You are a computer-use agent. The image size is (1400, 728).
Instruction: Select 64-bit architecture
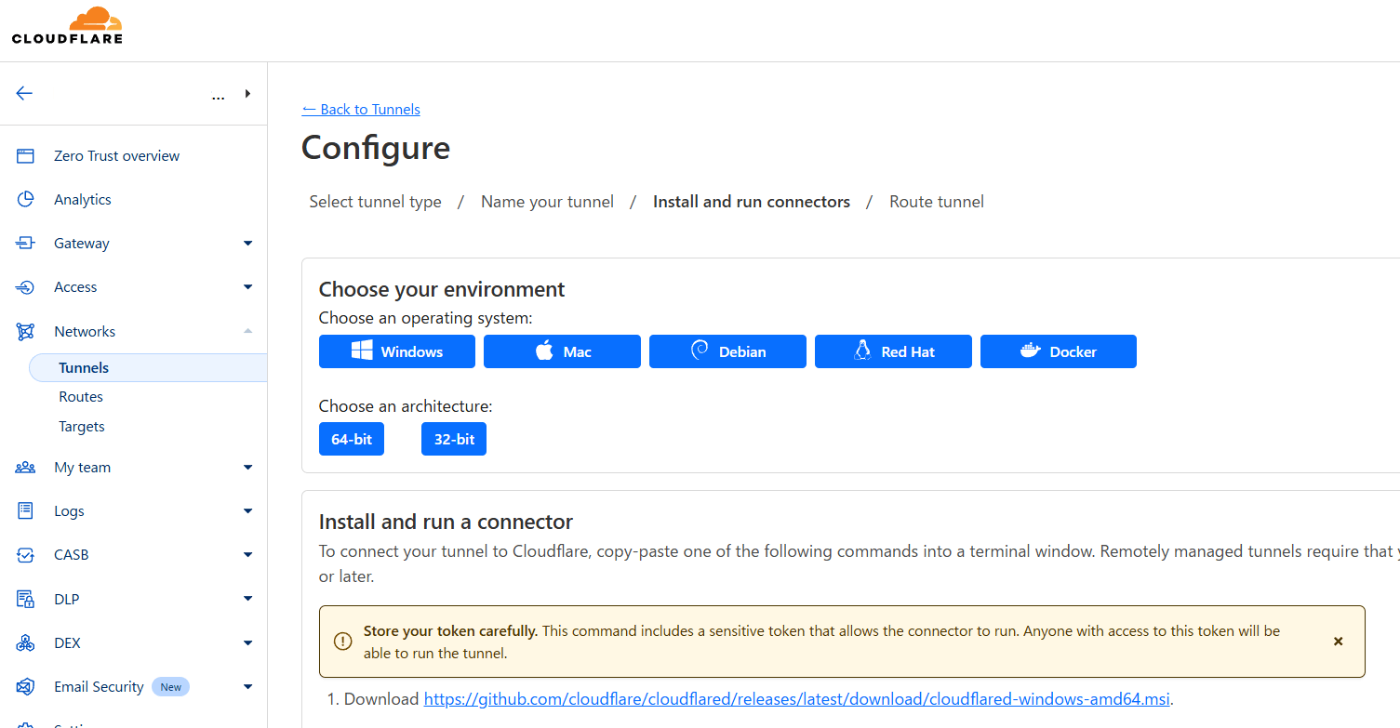point(352,439)
